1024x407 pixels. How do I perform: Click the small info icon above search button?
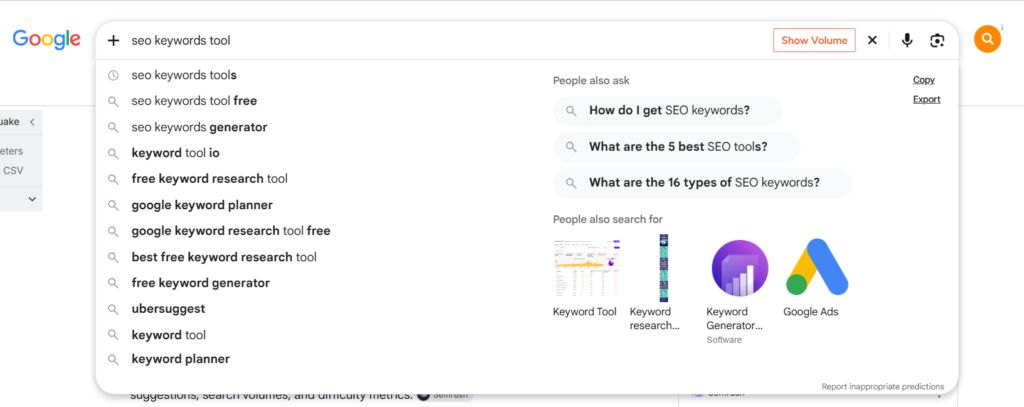click(x=1002, y=27)
